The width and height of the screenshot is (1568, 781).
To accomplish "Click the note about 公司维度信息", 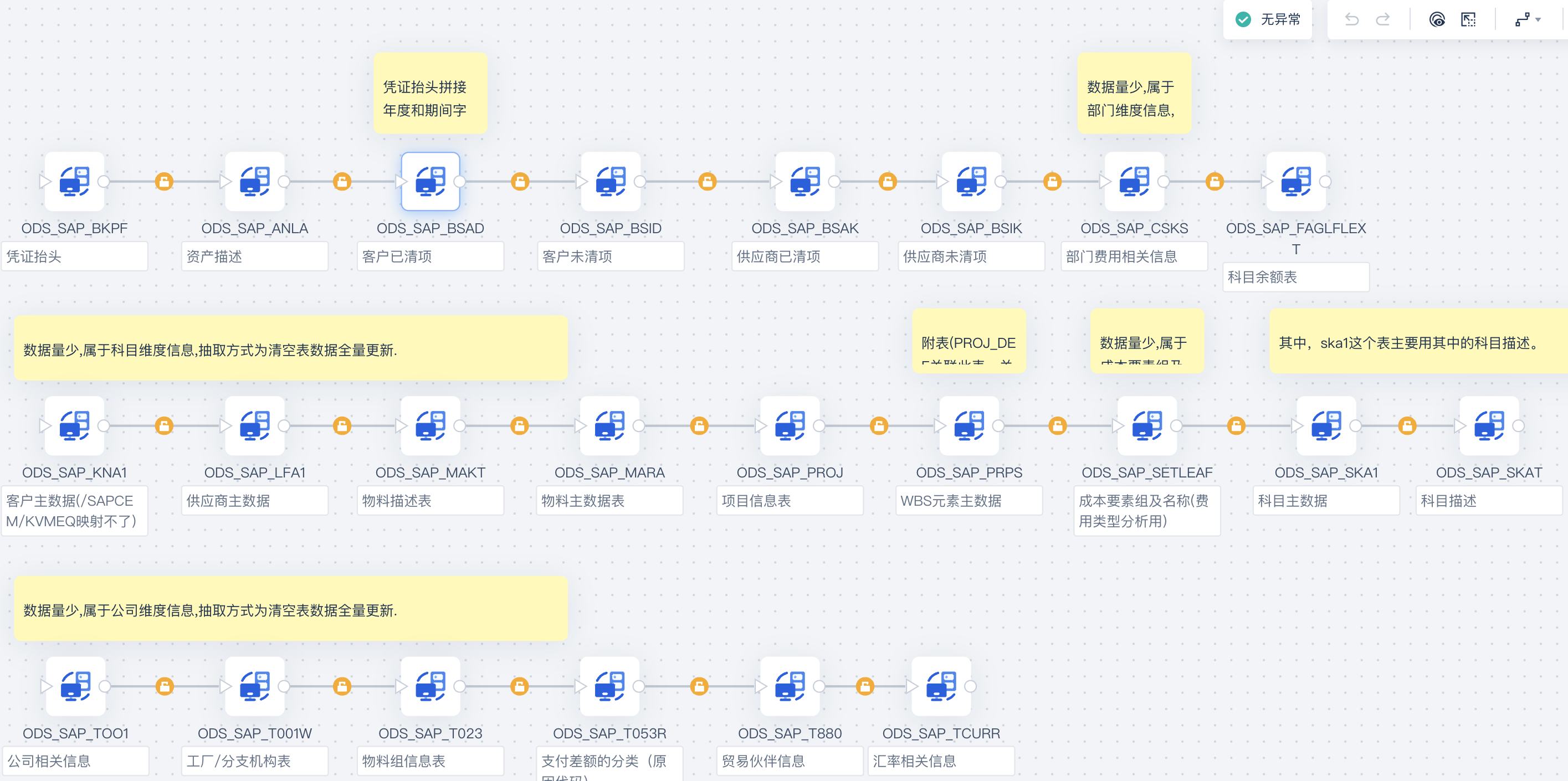I will coord(291,609).
